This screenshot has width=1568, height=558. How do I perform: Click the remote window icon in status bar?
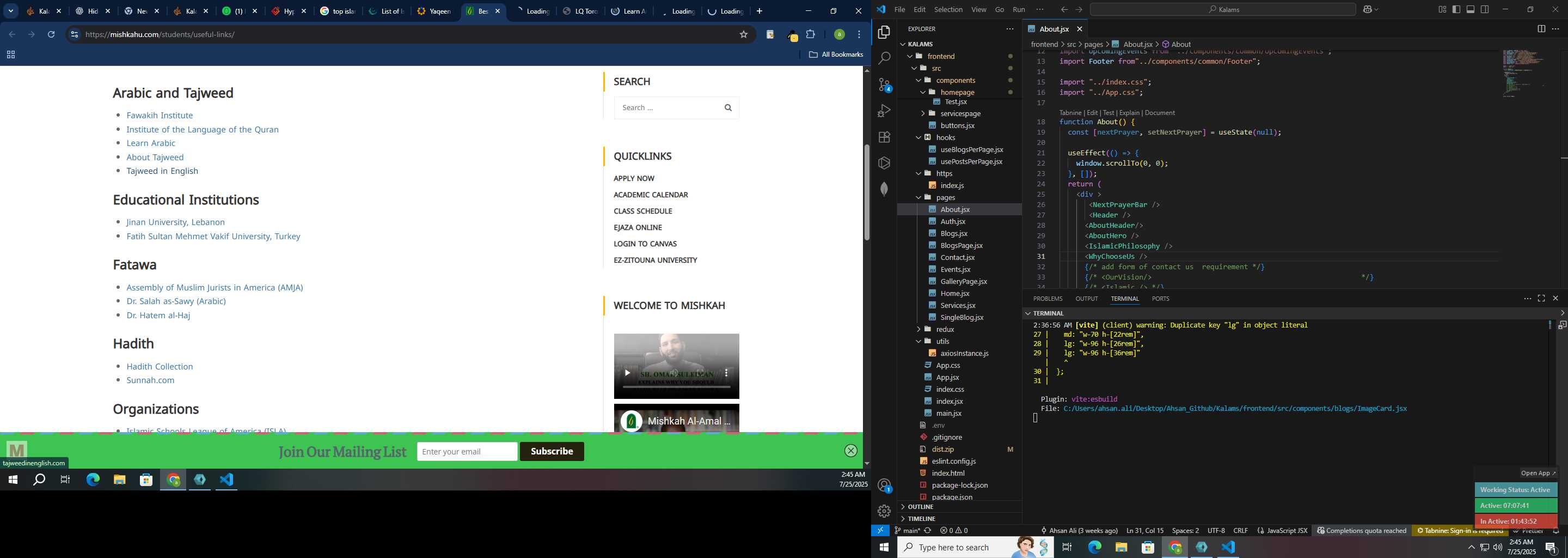(880, 531)
